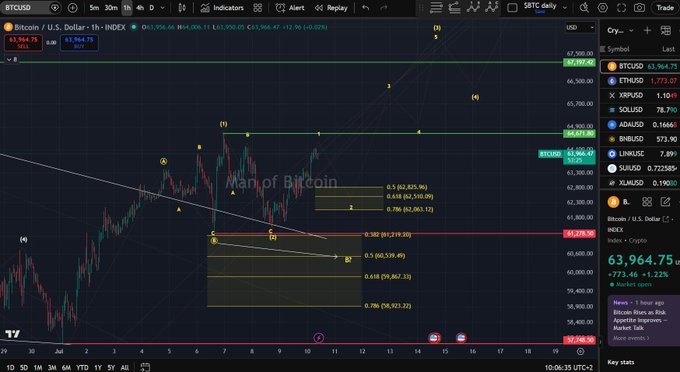
Task: Add symbol to watchlist plus icon
Action: 647,30
